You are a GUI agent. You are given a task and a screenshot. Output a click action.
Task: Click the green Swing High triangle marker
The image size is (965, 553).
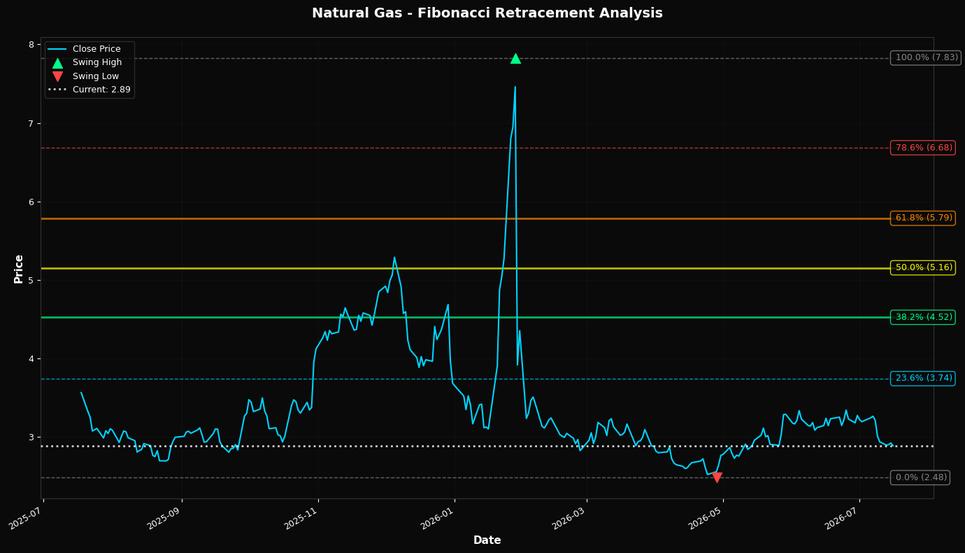click(x=516, y=58)
